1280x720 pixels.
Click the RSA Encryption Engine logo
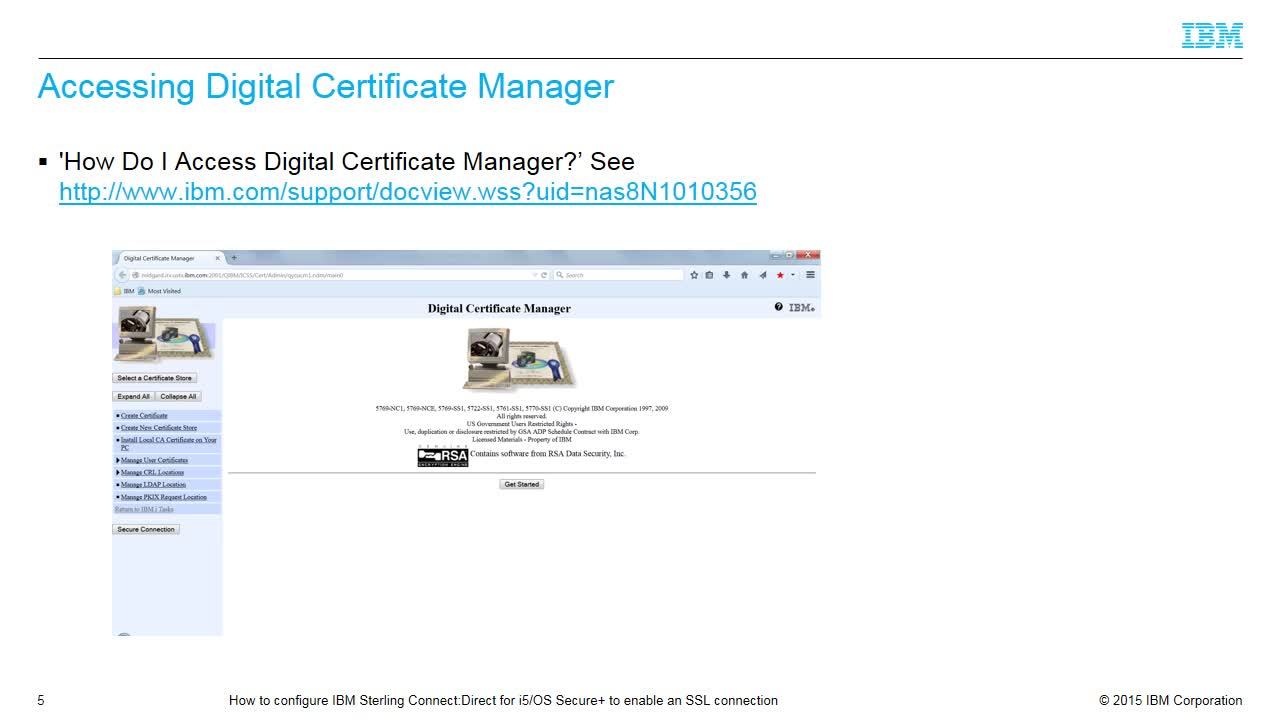443,456
